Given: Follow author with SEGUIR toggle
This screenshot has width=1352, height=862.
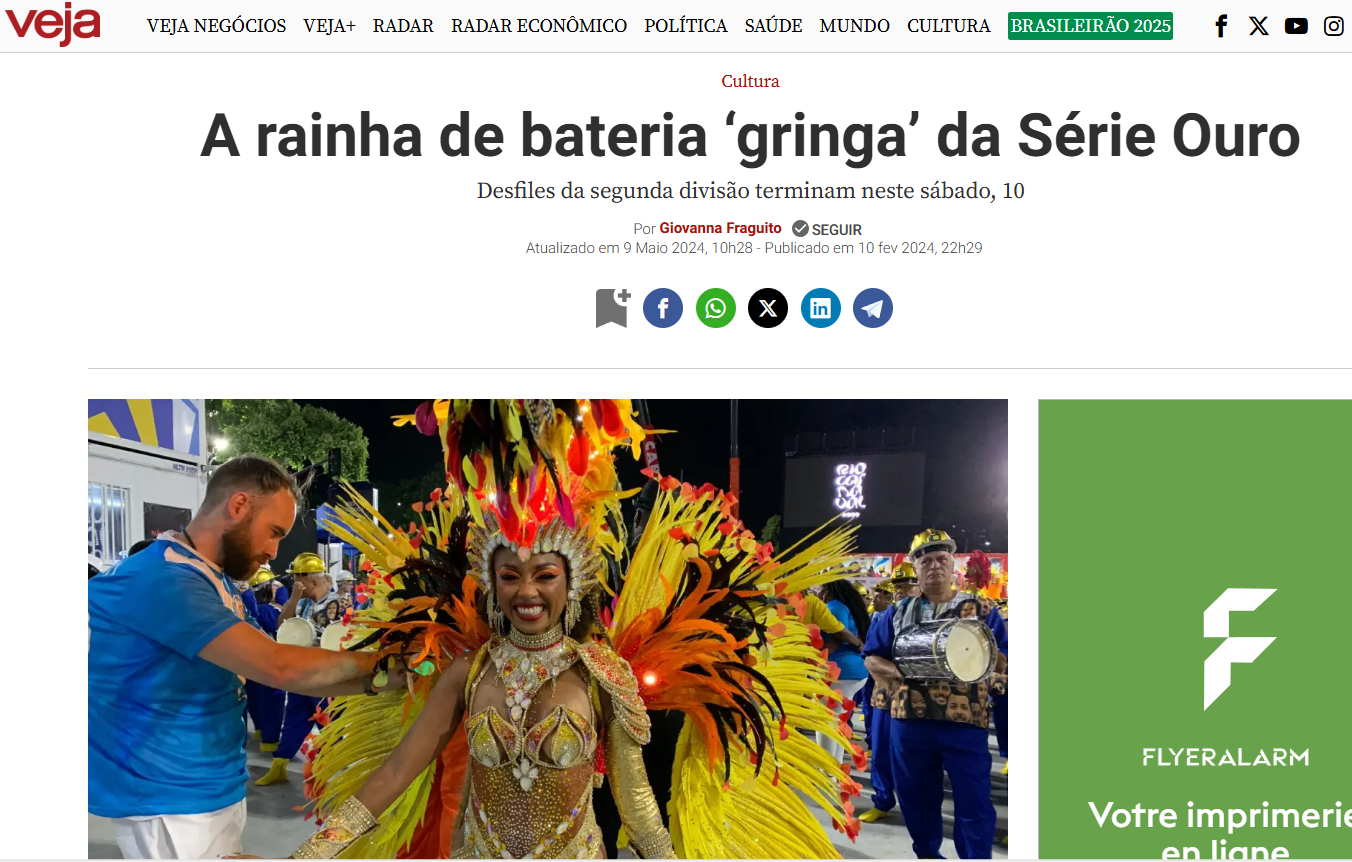Looking at the screenshot, I should [827, 229].
